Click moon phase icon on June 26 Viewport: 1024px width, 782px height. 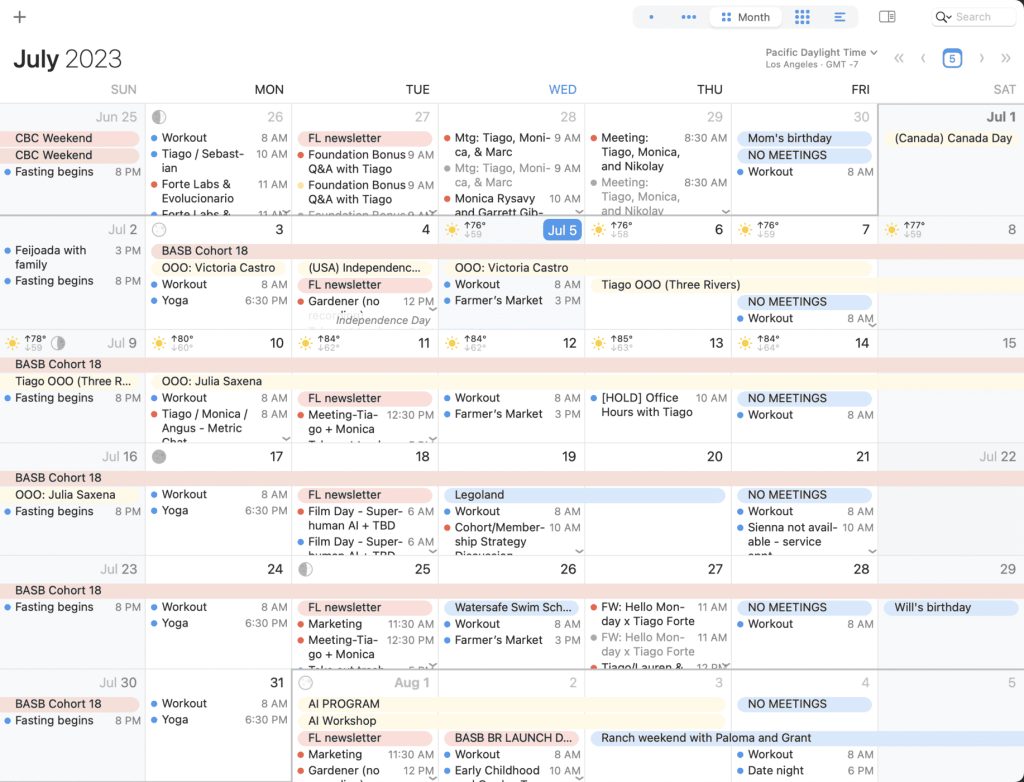click(159, 117)
